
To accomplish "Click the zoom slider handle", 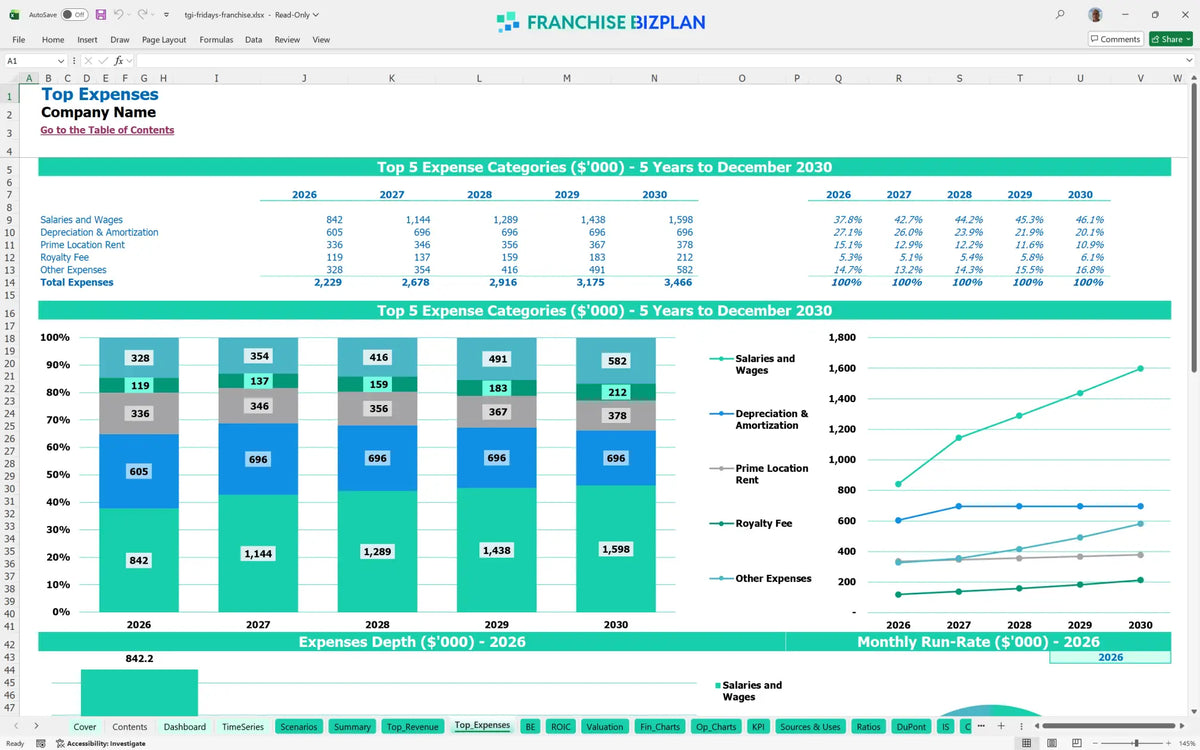I will [x=1136, y=743].
